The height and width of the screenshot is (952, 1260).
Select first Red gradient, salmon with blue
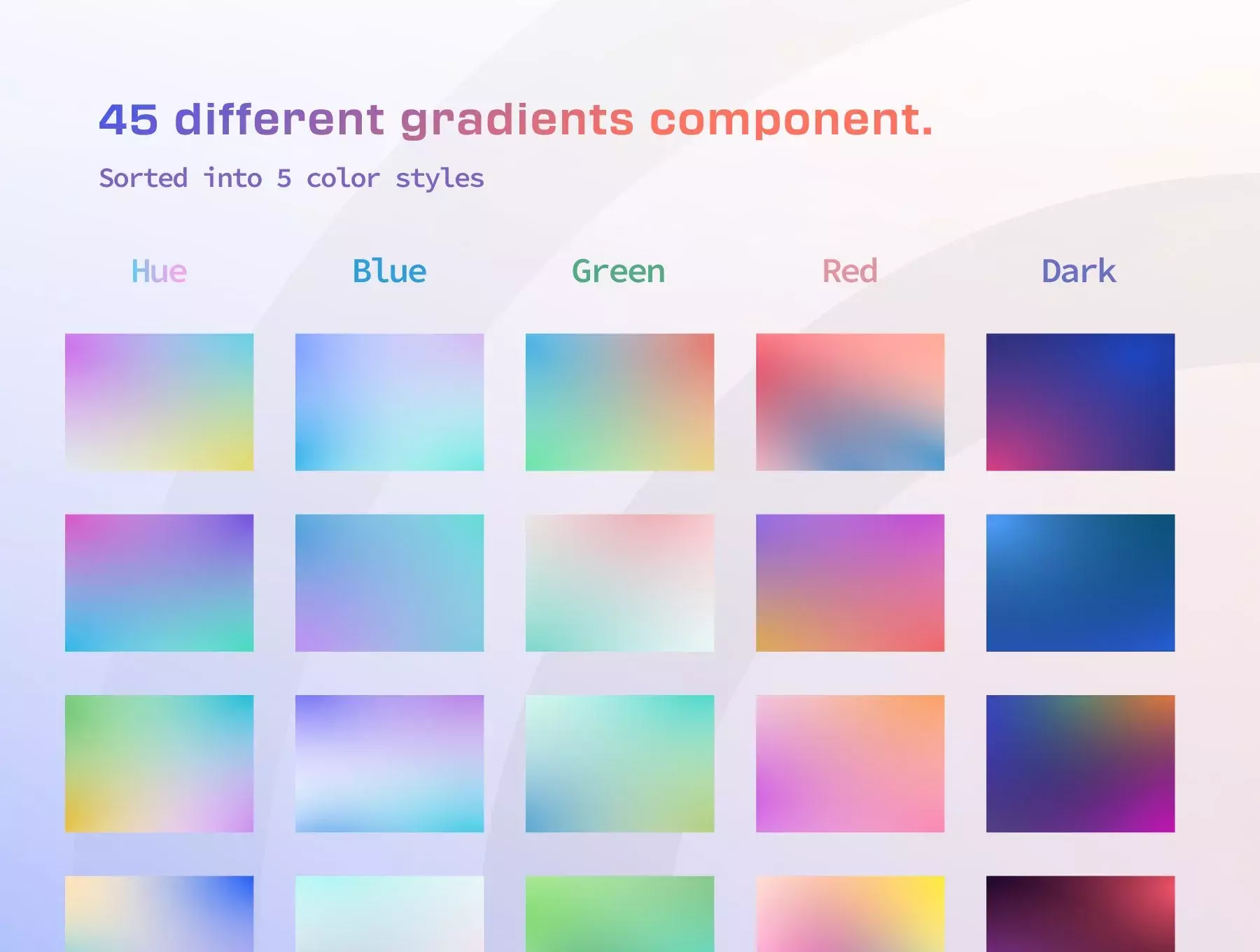pyautogui.click(x=850, y=402)
